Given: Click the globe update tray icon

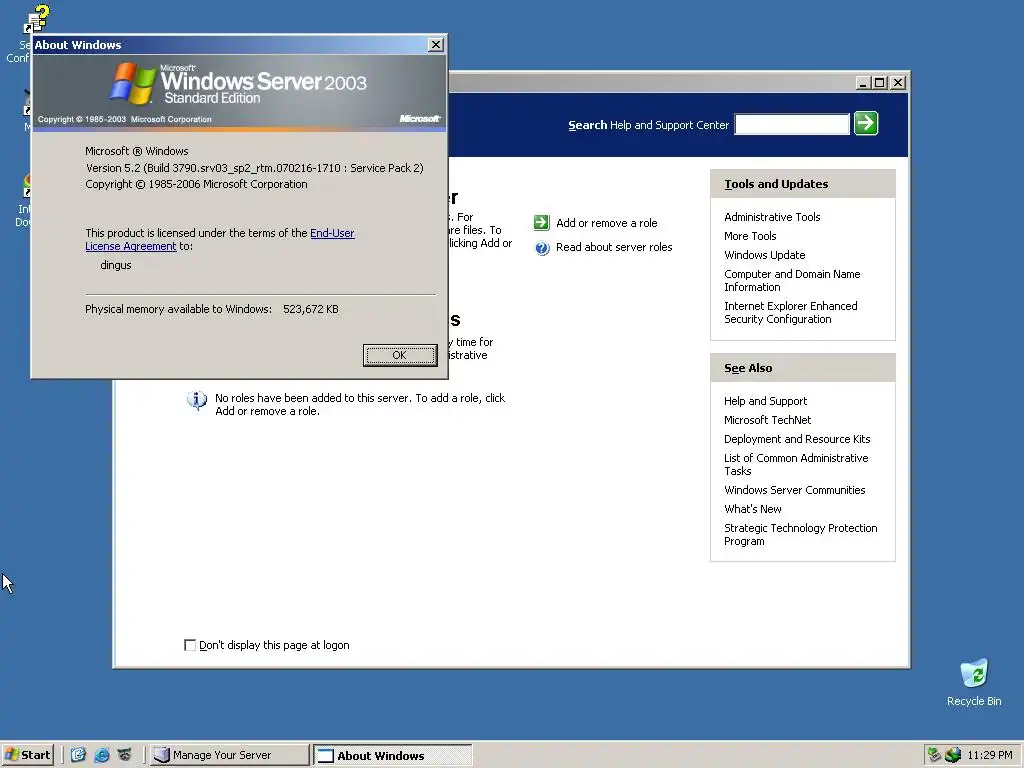Looking at the screenshot, I should (x=953, y=755).
